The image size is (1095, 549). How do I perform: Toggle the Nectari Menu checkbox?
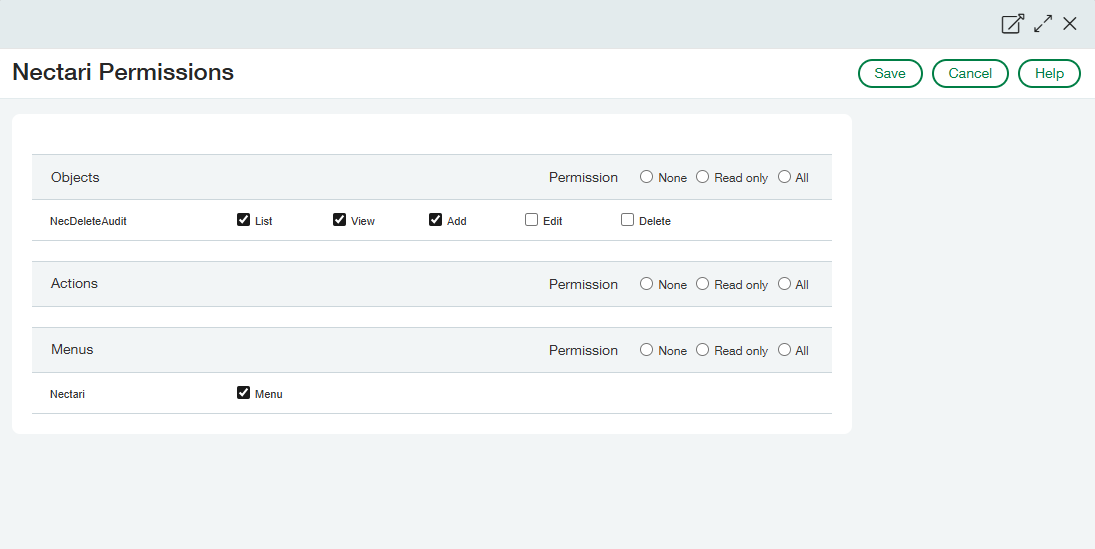(243, 393)
